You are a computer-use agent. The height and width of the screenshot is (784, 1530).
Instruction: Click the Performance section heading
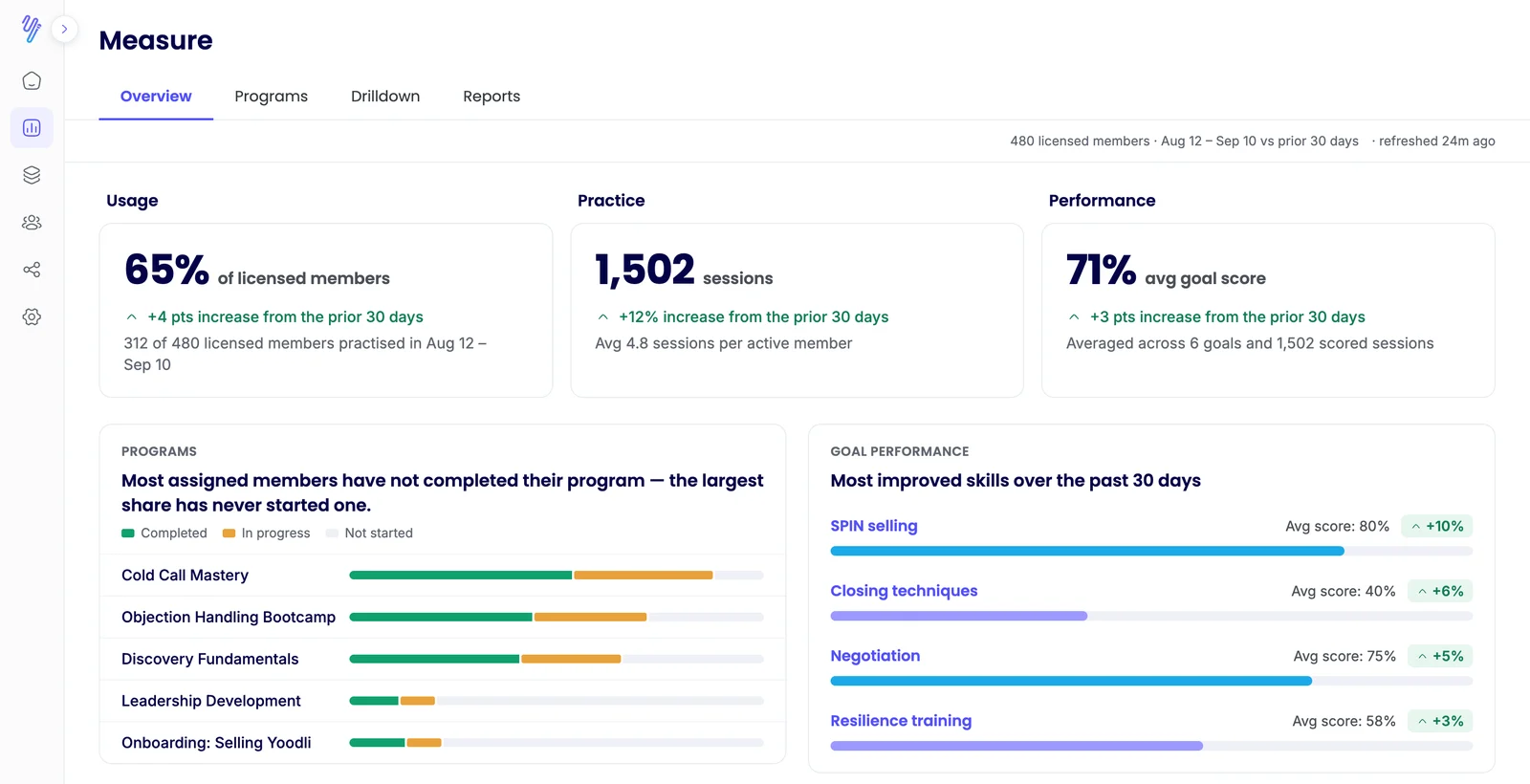(x=1102, y=201)
